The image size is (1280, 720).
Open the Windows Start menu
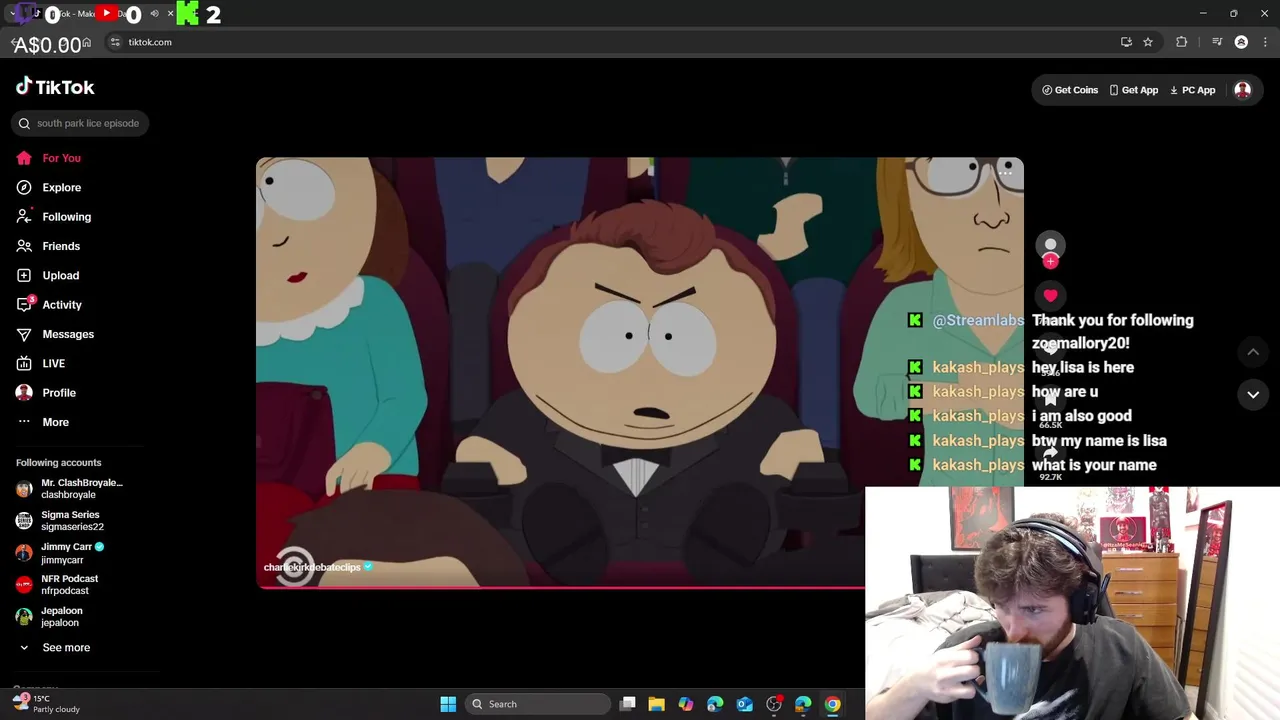tap(448, 704)
